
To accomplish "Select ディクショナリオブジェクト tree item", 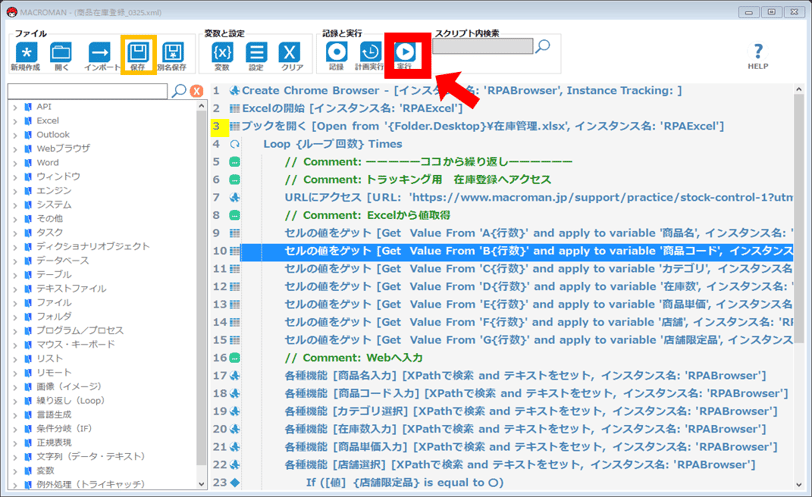I will 93,246.
